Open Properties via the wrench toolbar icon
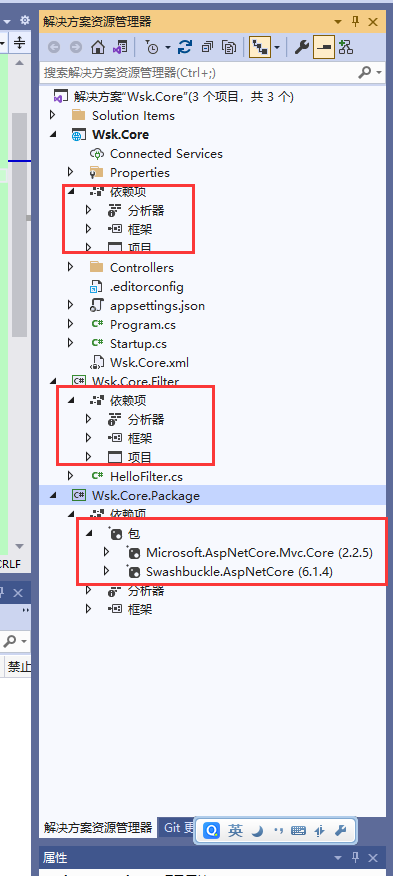Viewport: 393px width, 876px height. click(301, 47)
